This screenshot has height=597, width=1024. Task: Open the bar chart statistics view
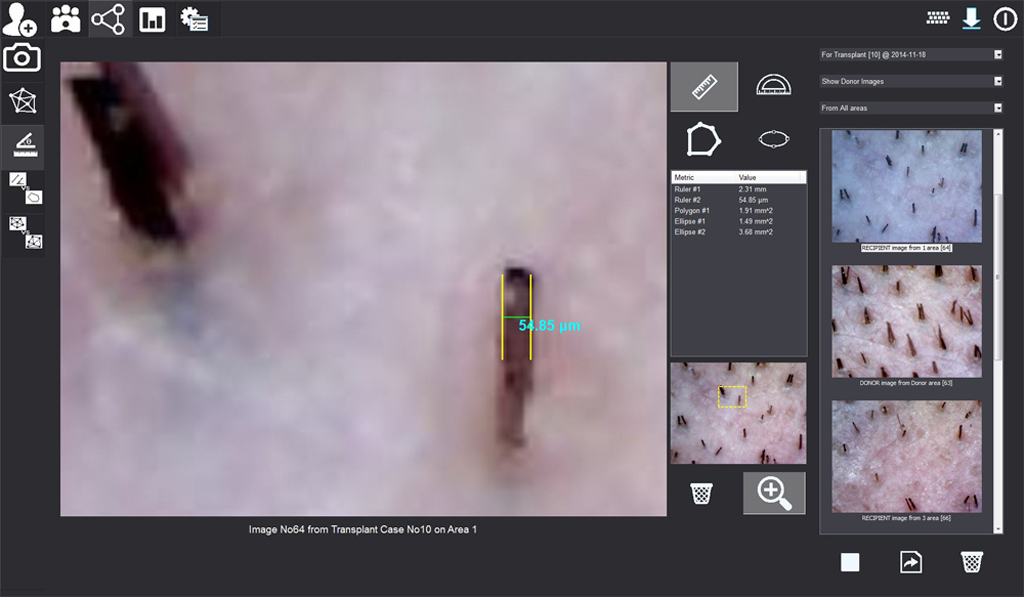[152, 19]
